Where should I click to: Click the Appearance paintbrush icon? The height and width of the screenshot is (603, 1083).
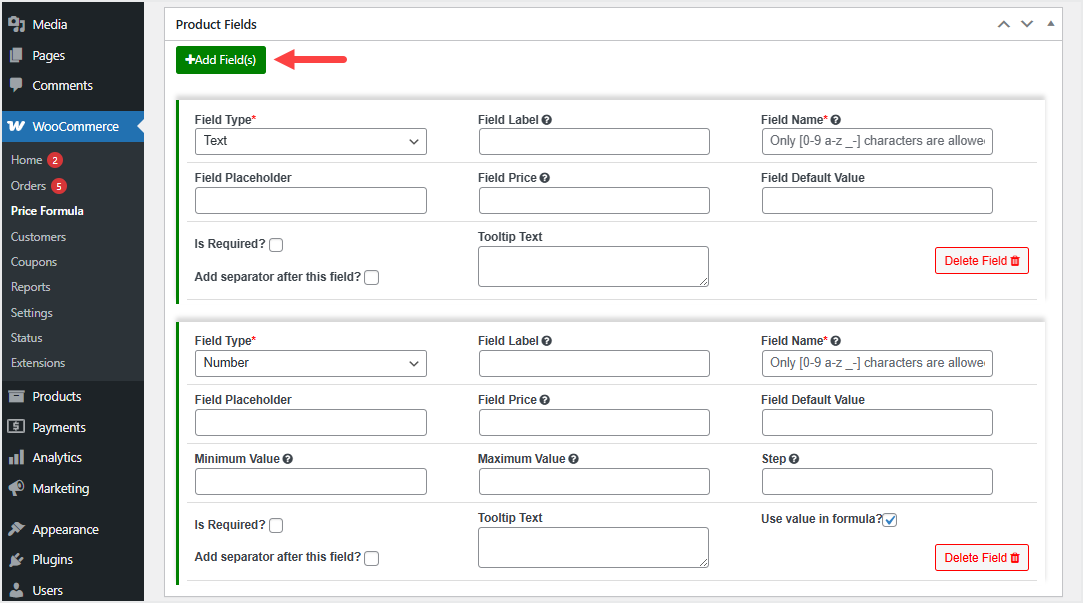click(x=16, y=530)
